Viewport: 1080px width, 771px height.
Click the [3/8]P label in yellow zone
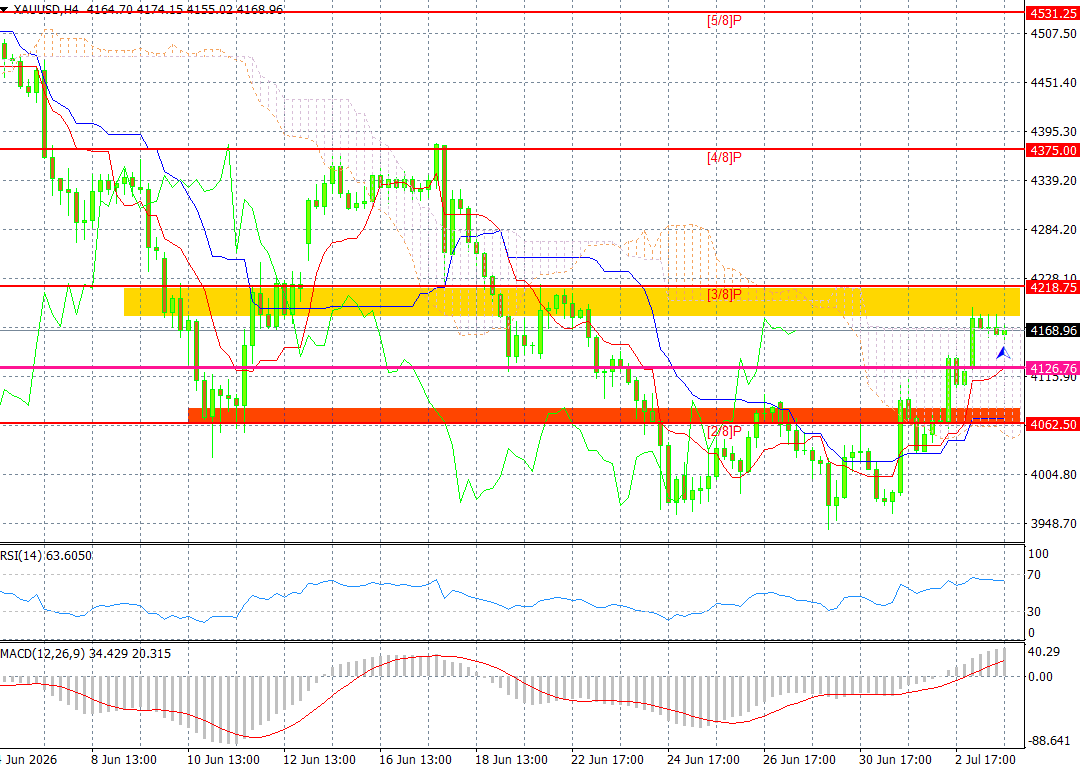coord(724,295)
